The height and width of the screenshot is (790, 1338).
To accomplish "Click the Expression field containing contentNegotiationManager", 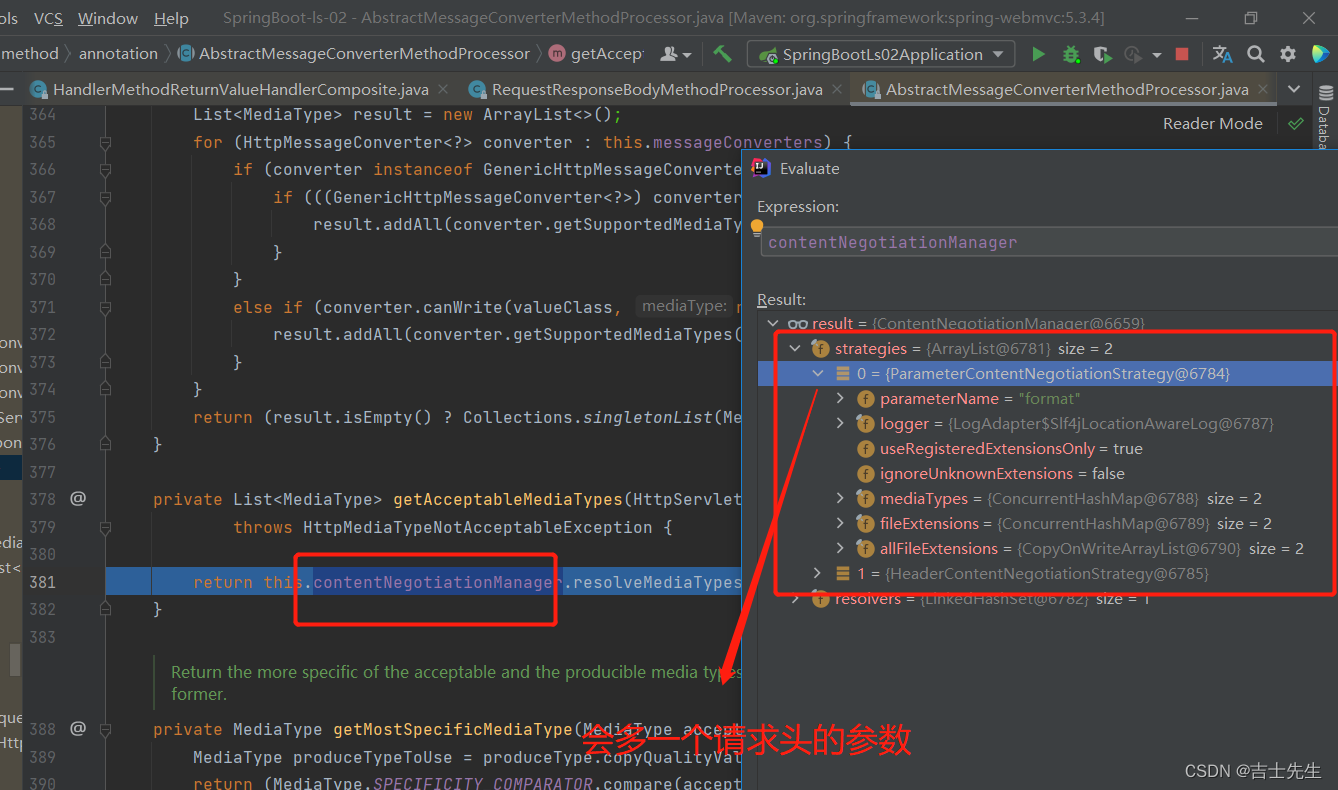I will tap(1048, 242).
